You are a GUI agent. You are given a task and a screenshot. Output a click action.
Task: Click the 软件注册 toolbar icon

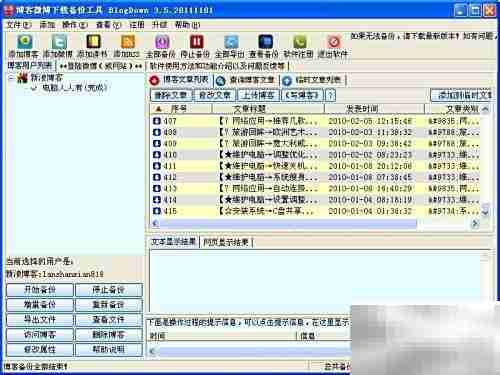pos(299,42)
